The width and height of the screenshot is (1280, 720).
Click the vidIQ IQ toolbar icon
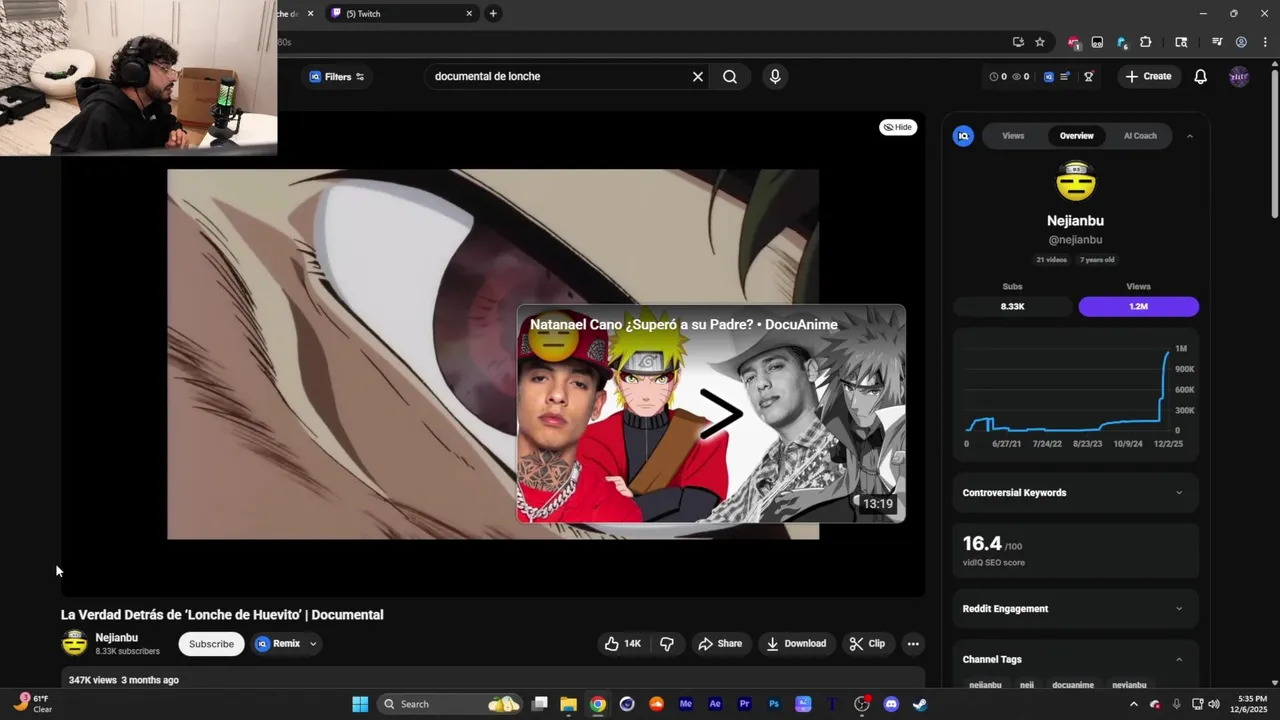point(1049,77)
